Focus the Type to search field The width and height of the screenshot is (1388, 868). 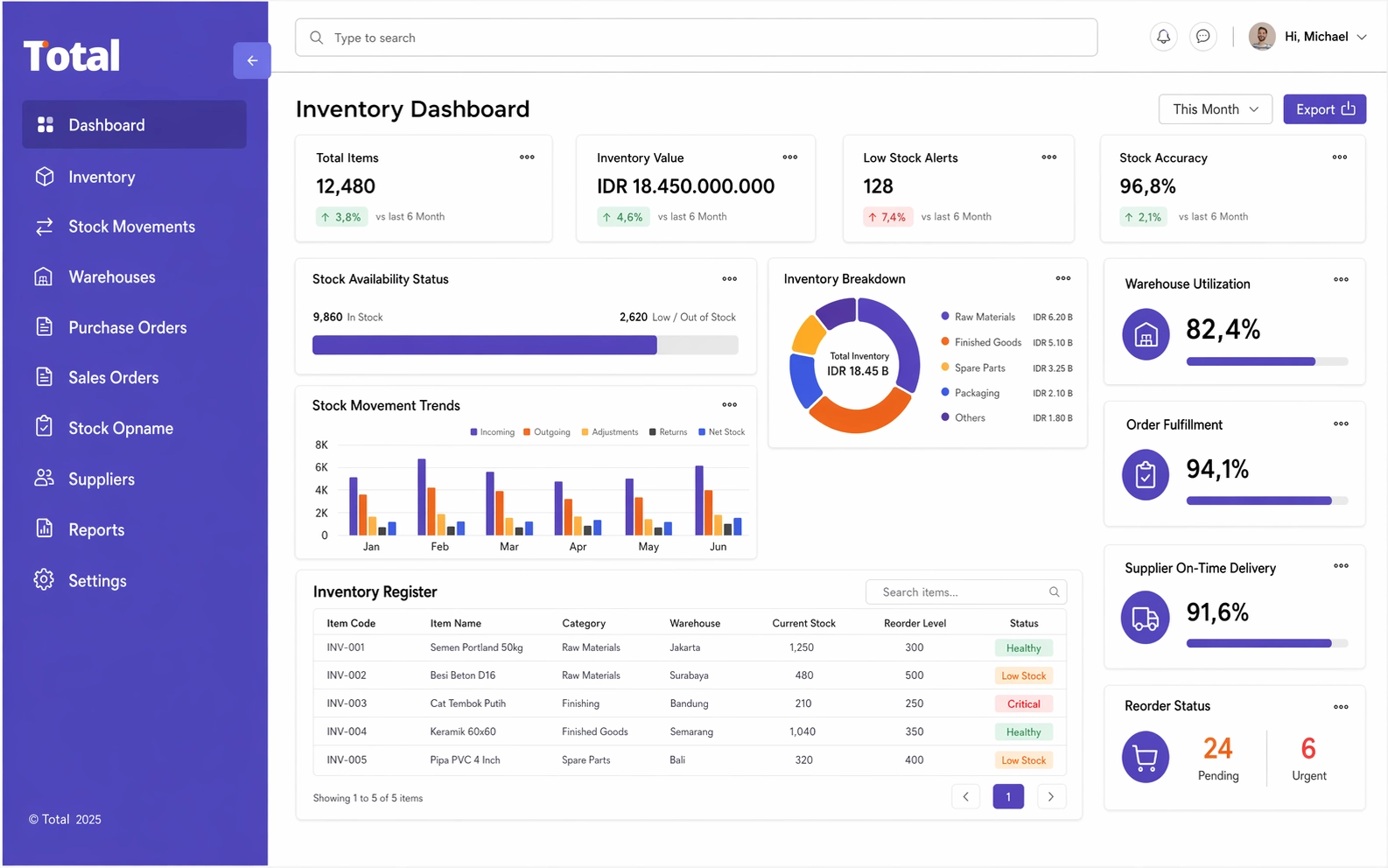coord(697,38)
